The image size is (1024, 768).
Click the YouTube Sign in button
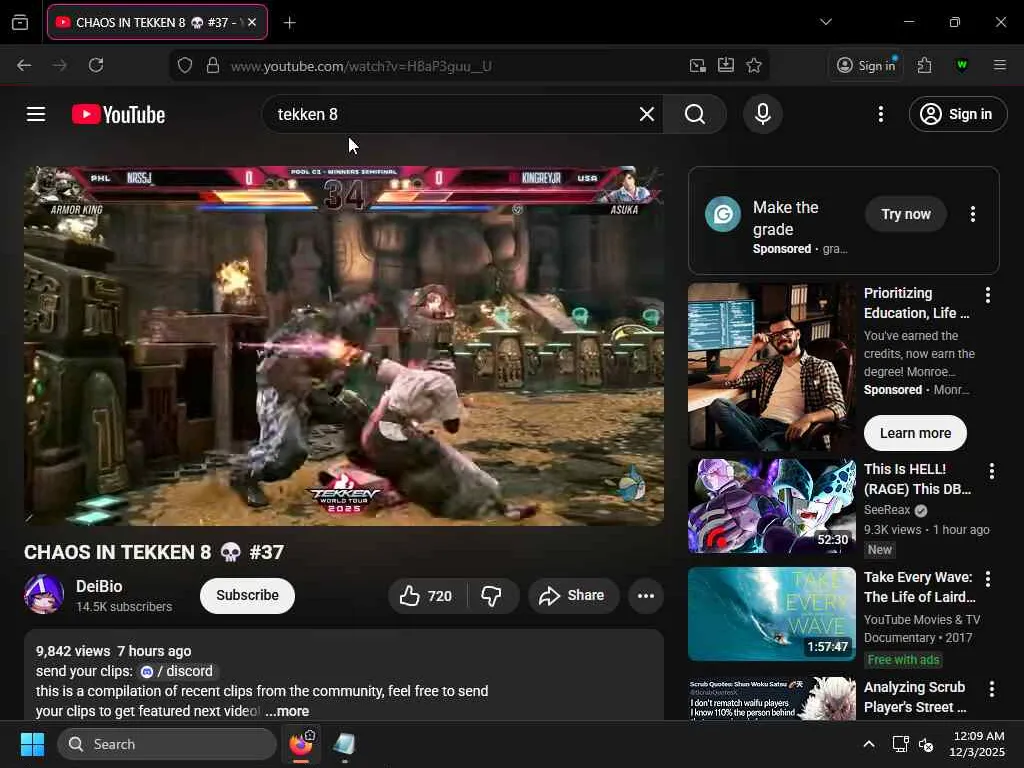[x=957, y=114]
